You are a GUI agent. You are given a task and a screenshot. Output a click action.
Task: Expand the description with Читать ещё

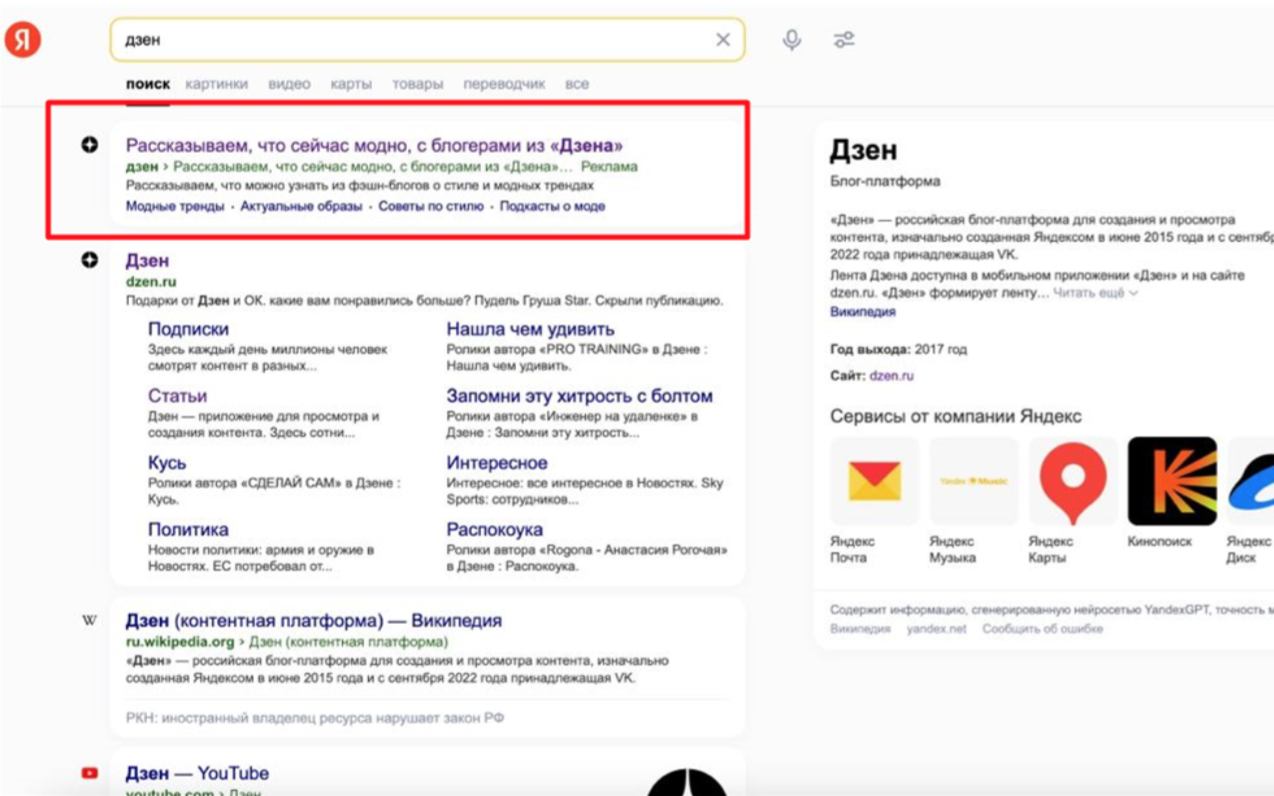pos(1095,294)
